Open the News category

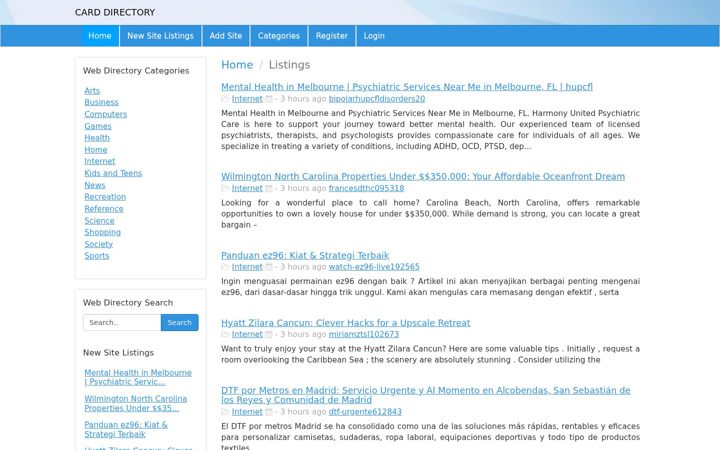click(x=95, y=185)
